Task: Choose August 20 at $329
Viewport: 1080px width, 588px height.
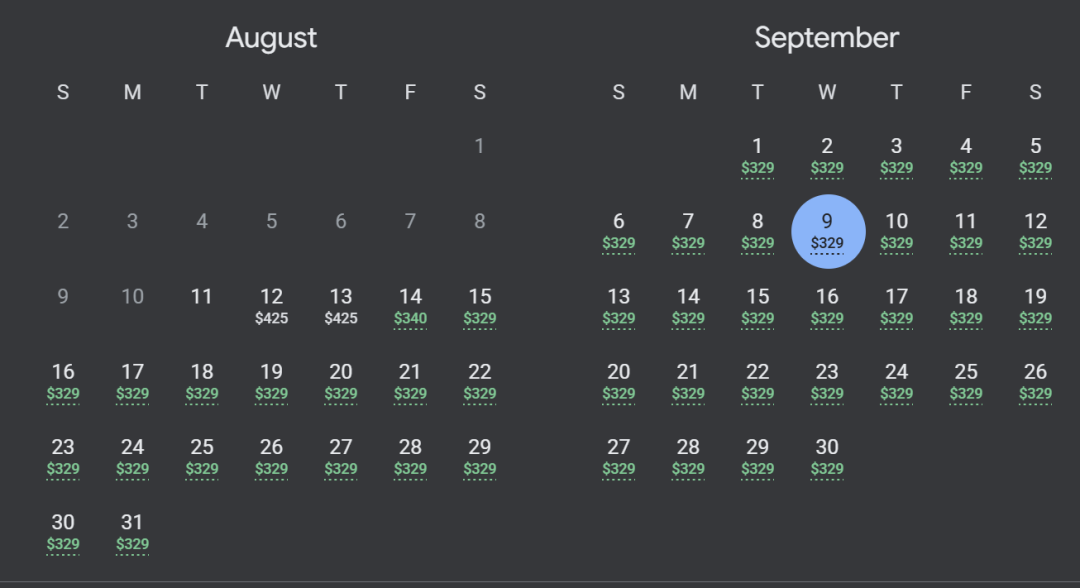Action: click(341, 381)
